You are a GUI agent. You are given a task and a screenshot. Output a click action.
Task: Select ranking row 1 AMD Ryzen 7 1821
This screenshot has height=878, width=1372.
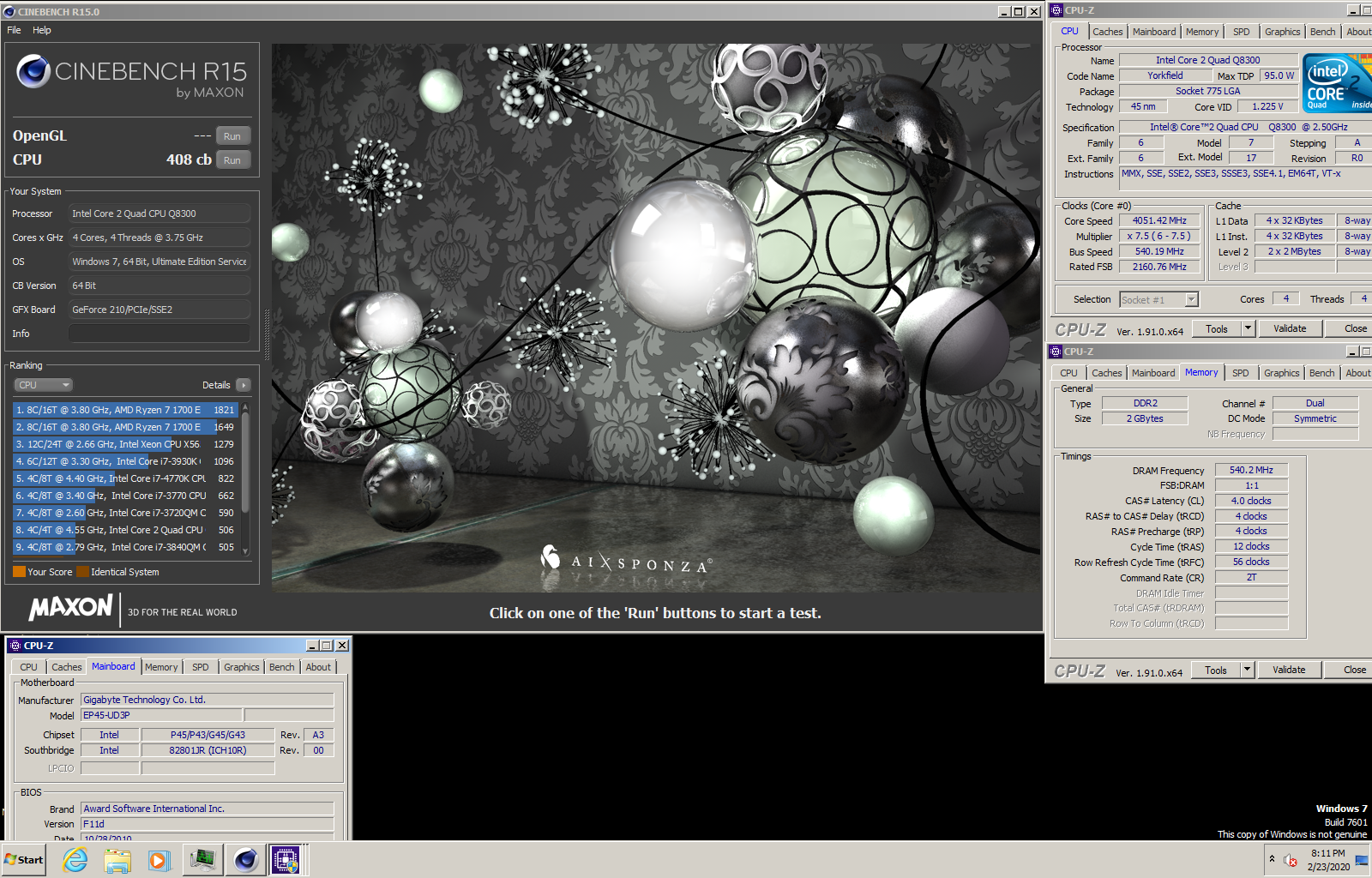click(x=125, y=410)
